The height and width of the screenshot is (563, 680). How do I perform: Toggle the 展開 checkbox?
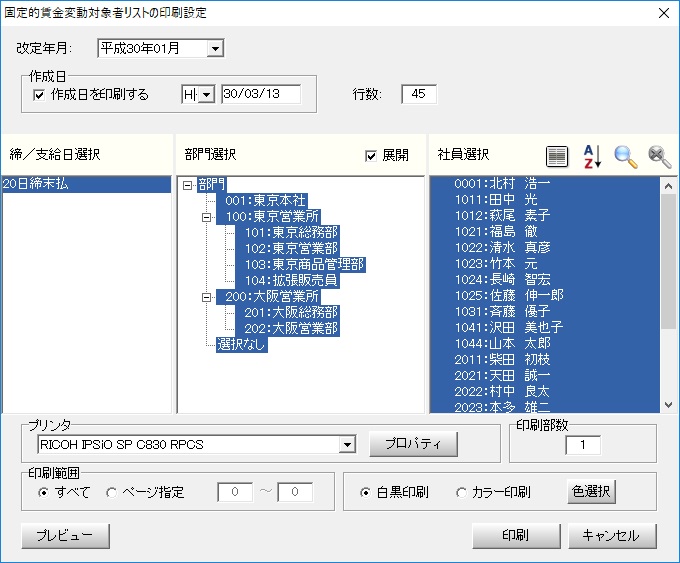tap(371, 156)
